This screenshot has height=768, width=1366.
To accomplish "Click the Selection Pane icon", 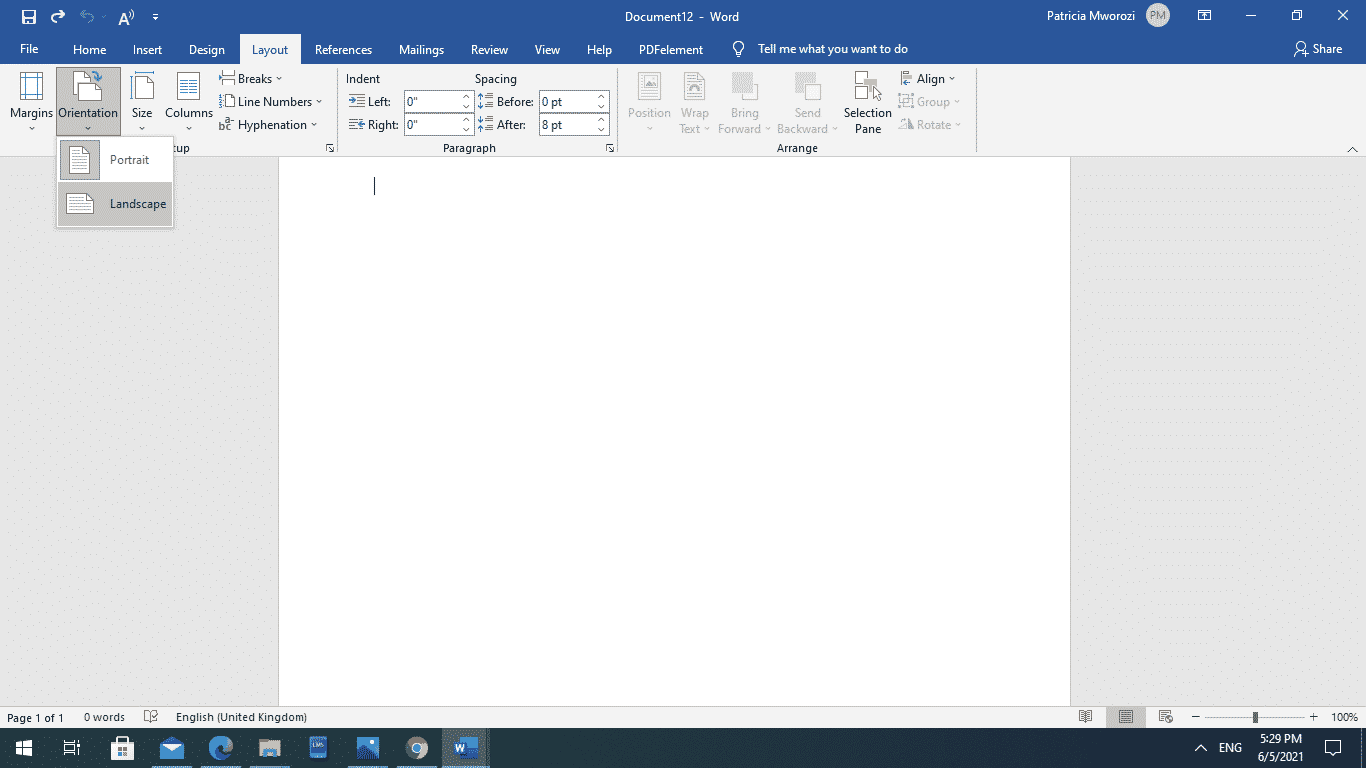I will tap(867, 102).
